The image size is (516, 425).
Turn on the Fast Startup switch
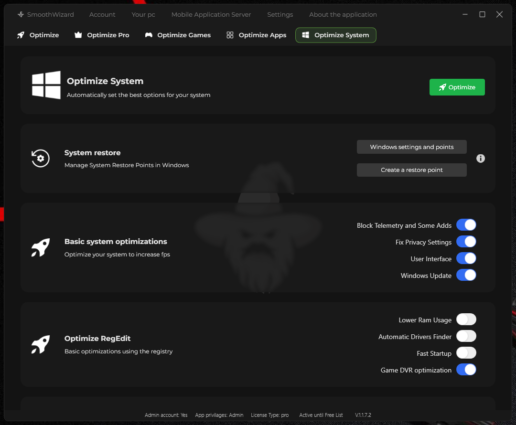click(466, 353)
